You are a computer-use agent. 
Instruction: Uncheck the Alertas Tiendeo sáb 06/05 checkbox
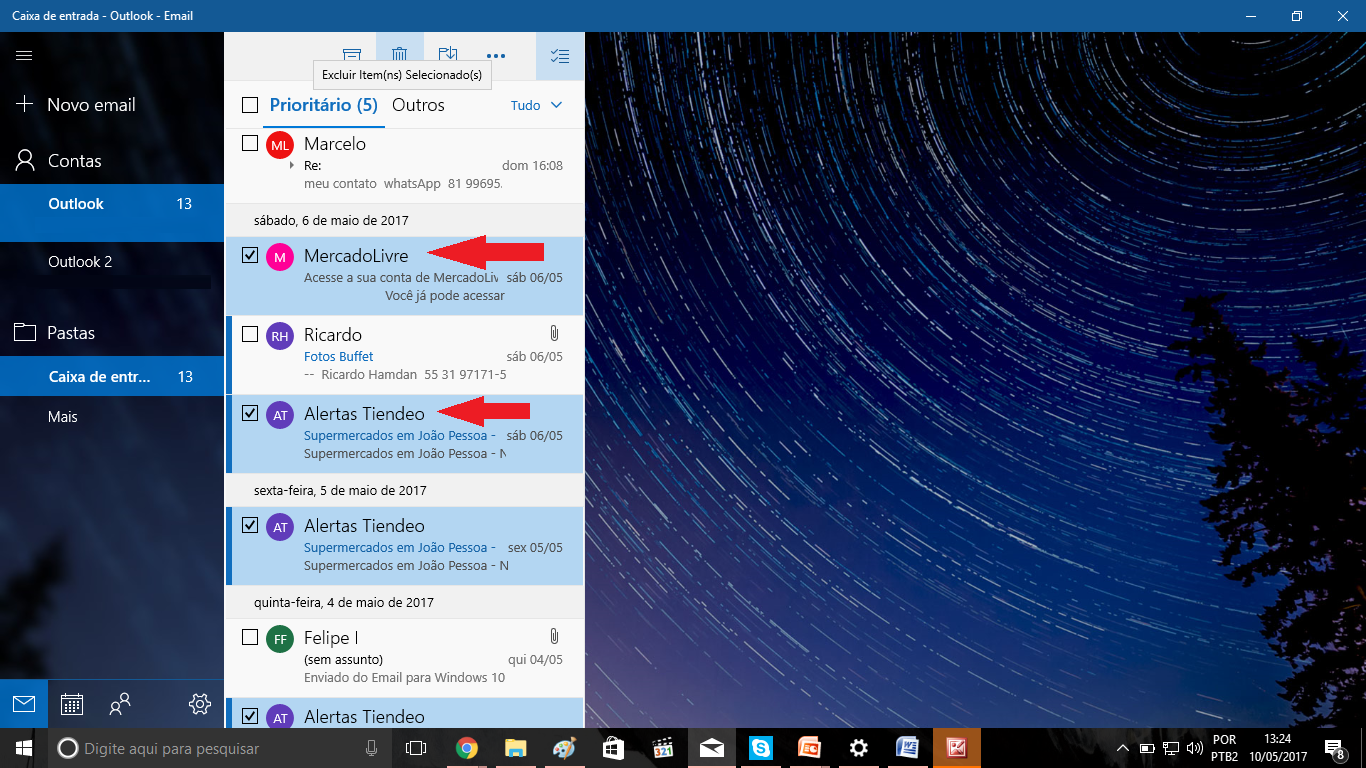[x=250, y=413]
